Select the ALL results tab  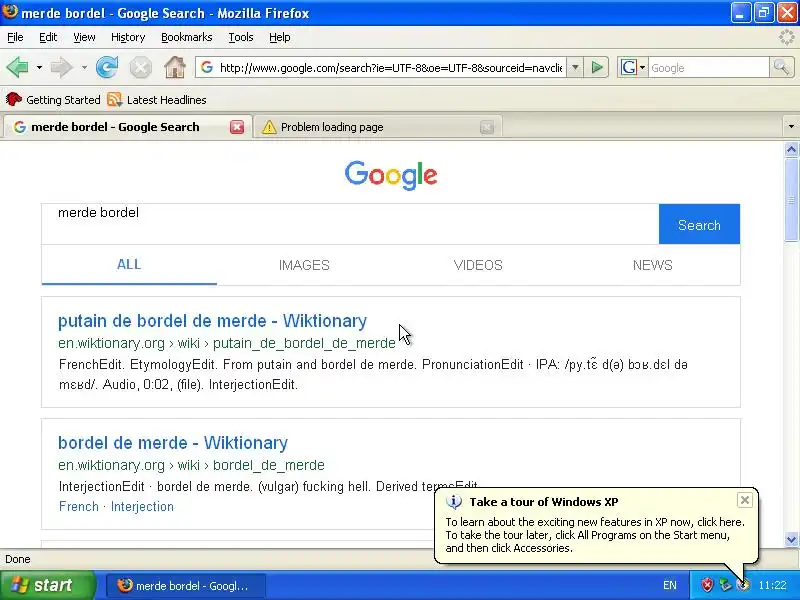point(129,264)
